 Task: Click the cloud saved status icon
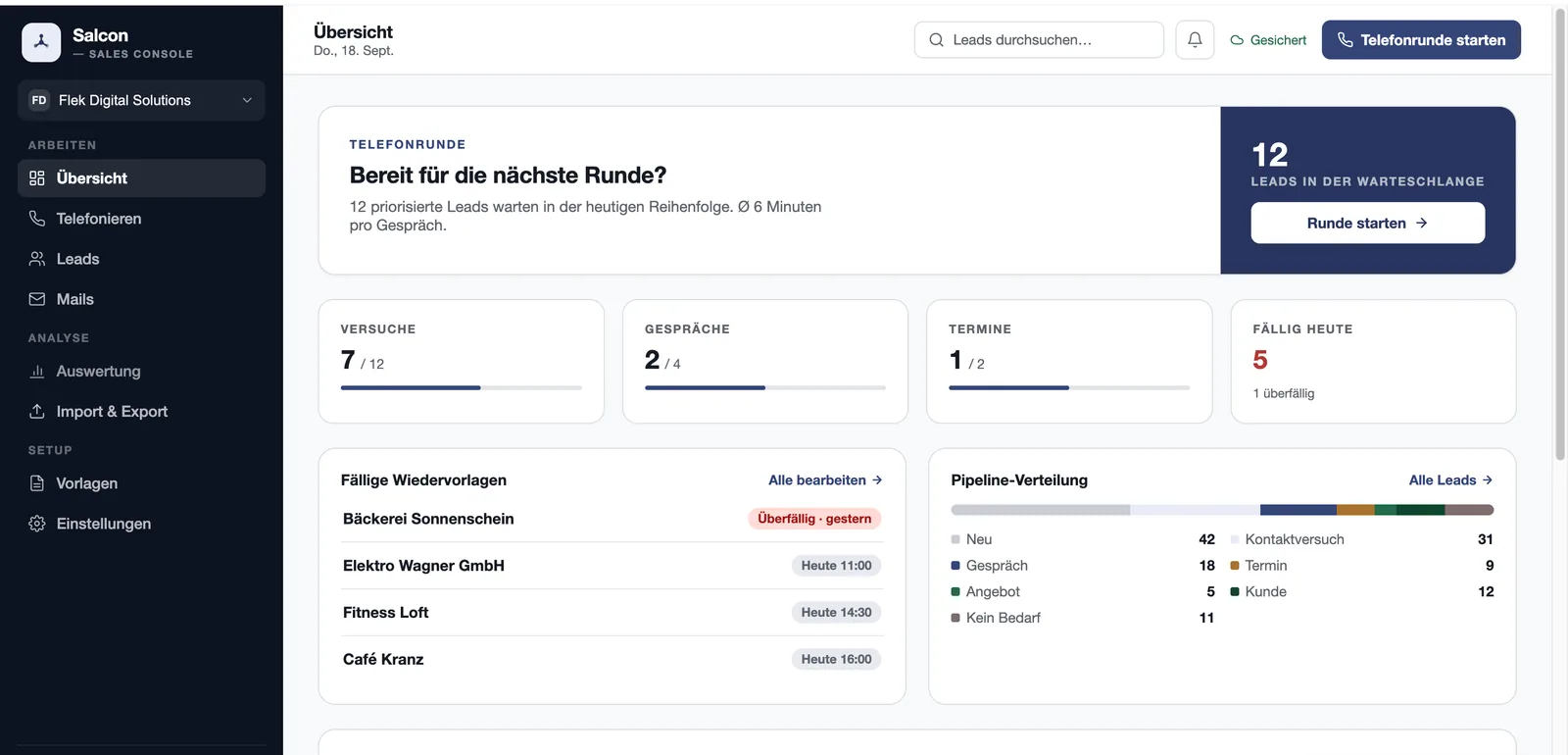coord(1237,40)
